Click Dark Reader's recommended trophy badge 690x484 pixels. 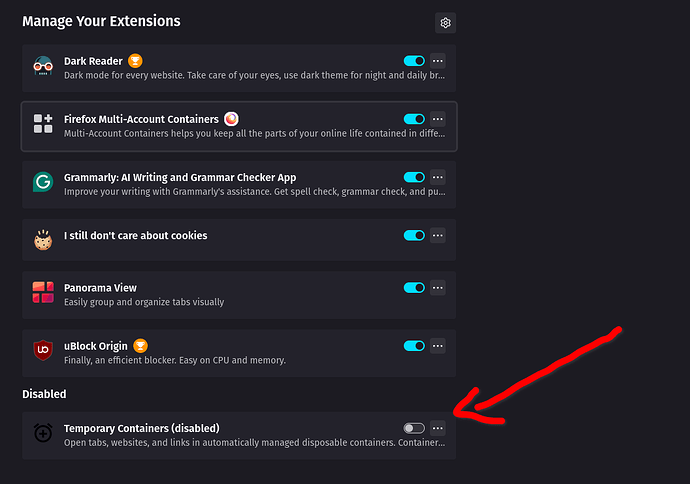tap(135, 61)
